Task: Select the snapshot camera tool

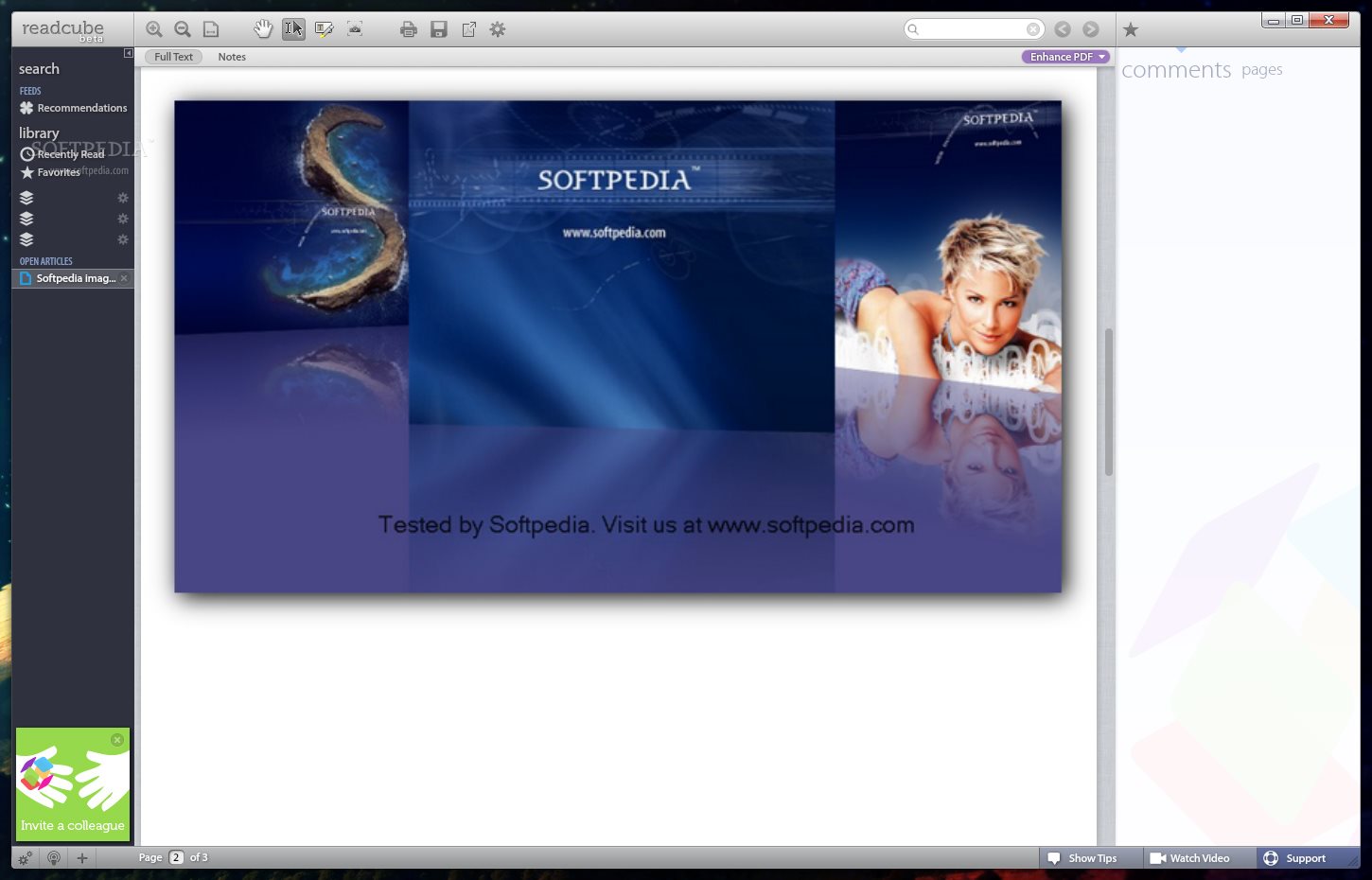Action: coord(355,29)
